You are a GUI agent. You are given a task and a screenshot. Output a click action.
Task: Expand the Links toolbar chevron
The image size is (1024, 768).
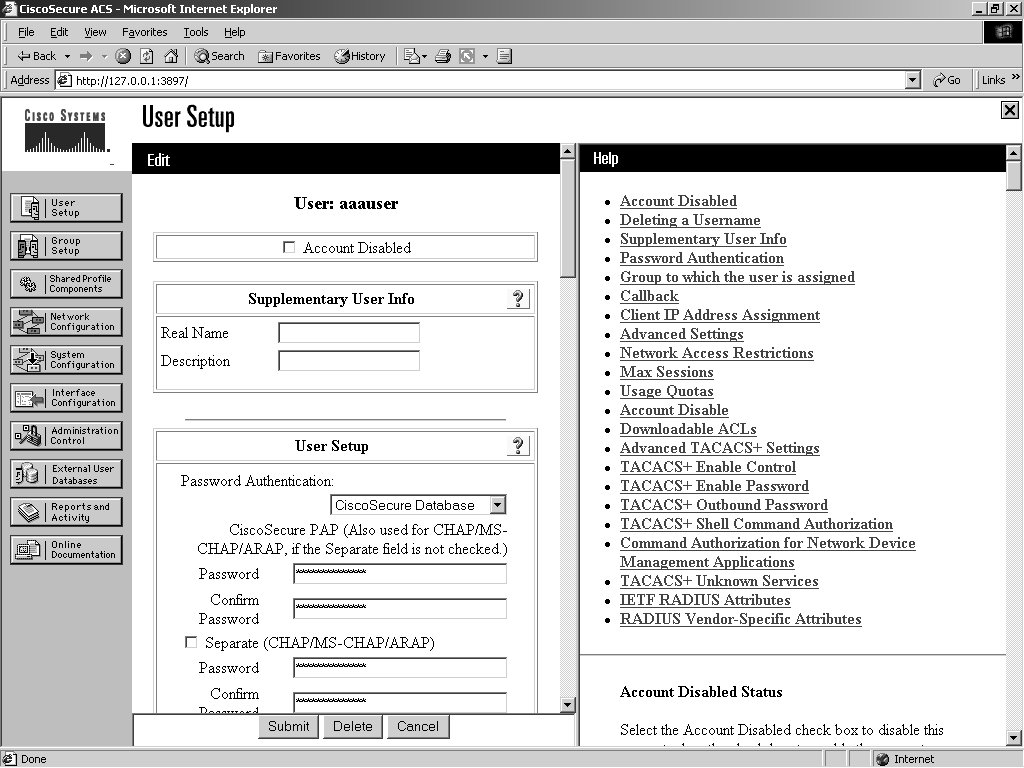[1016, 78]
